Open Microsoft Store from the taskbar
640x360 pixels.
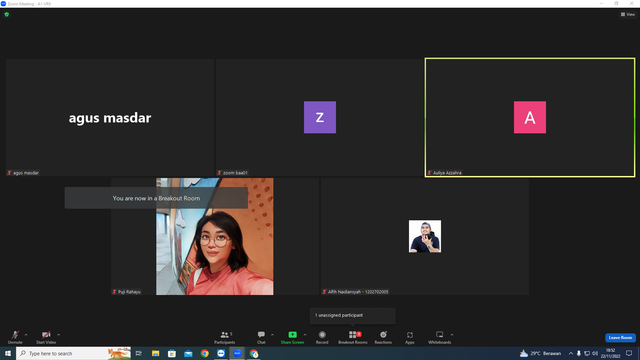[x=172, y=353]
